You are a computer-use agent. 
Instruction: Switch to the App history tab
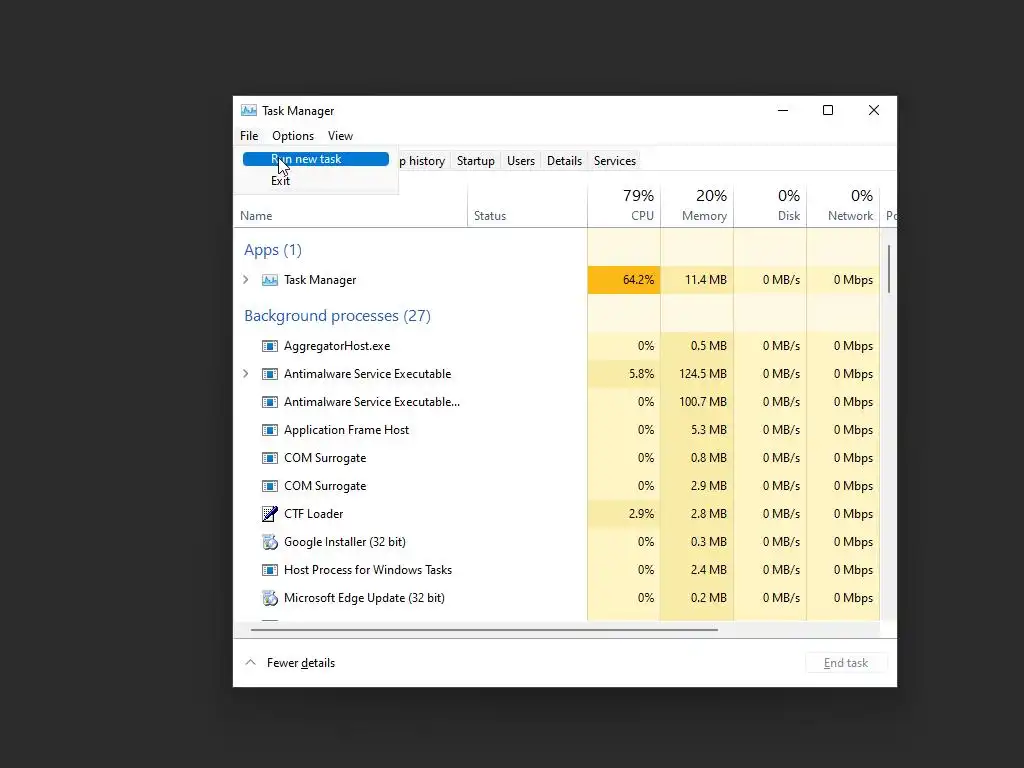point(423,161)
